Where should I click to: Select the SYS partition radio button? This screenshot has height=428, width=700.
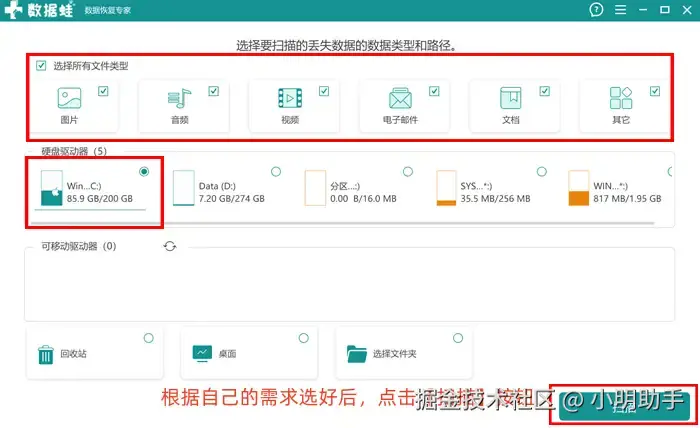542,171
